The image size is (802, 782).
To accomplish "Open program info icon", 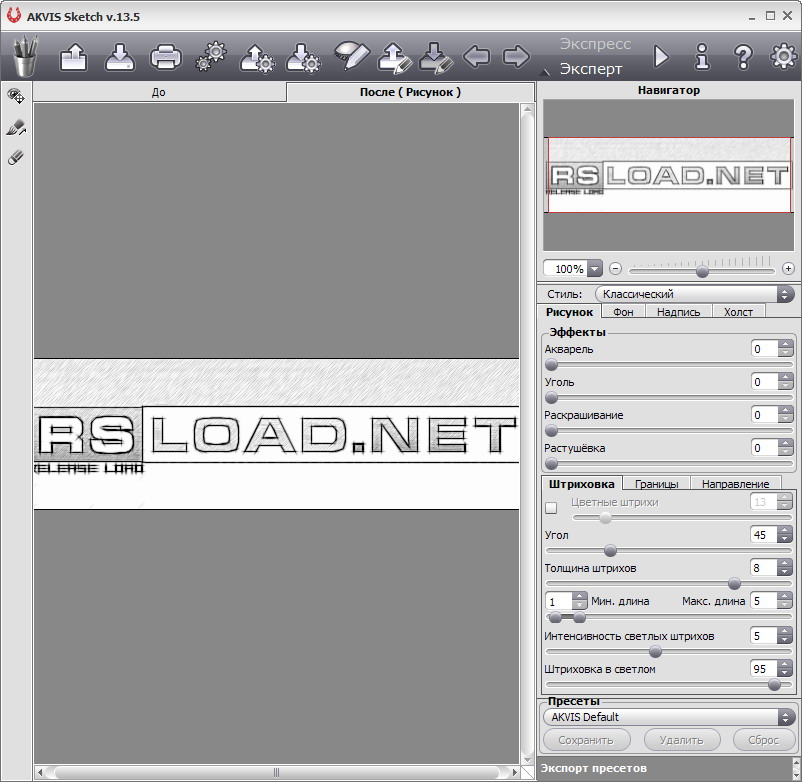I will pyautogui.click(x=702, y=56).
